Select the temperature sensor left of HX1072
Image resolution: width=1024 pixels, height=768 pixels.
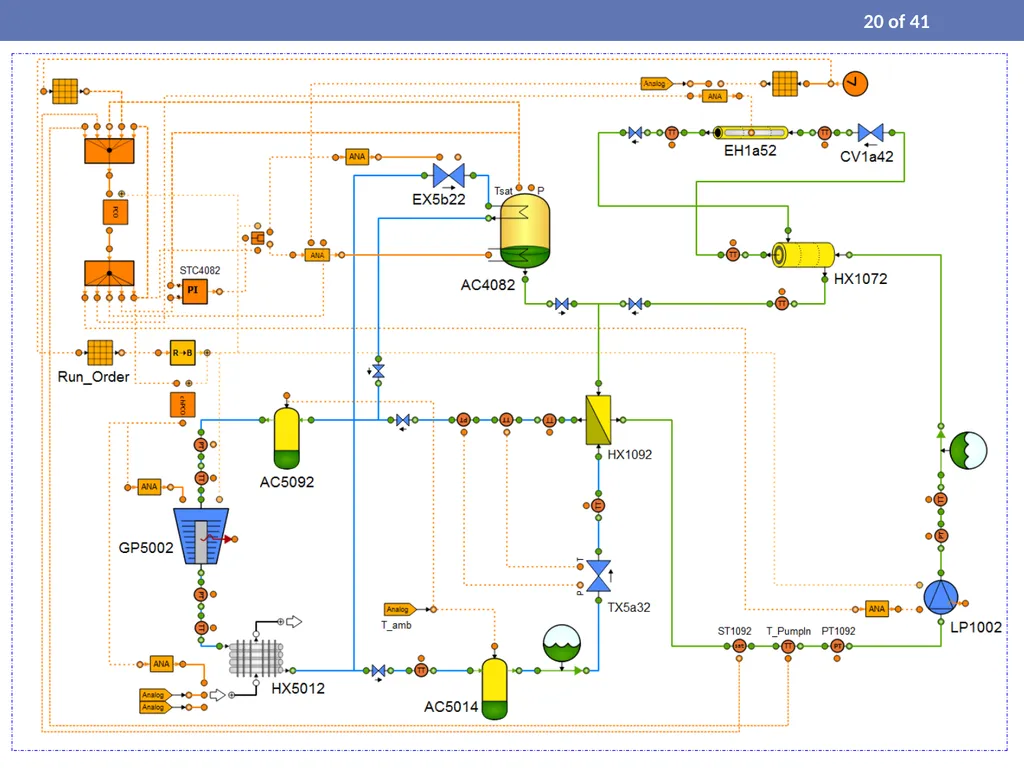click(x=733, y=255)
